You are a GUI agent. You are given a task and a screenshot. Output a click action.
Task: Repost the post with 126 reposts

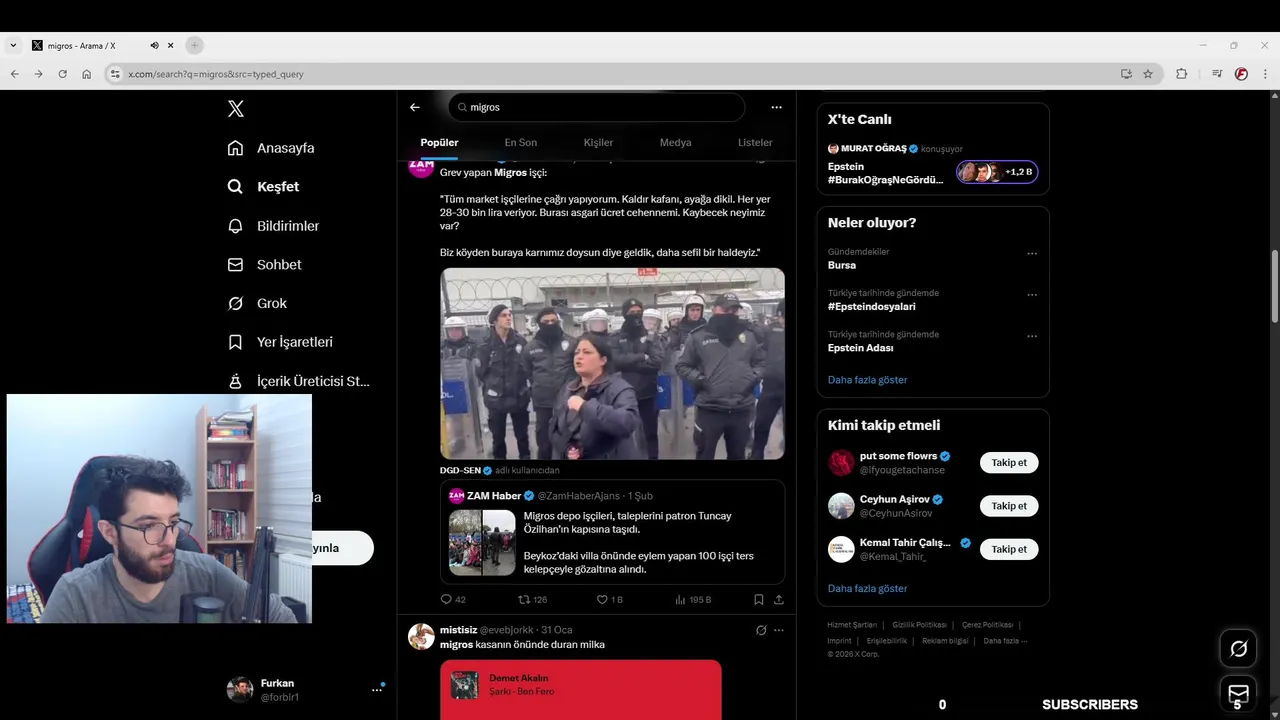pyautogui.click(x=532, y=600)
